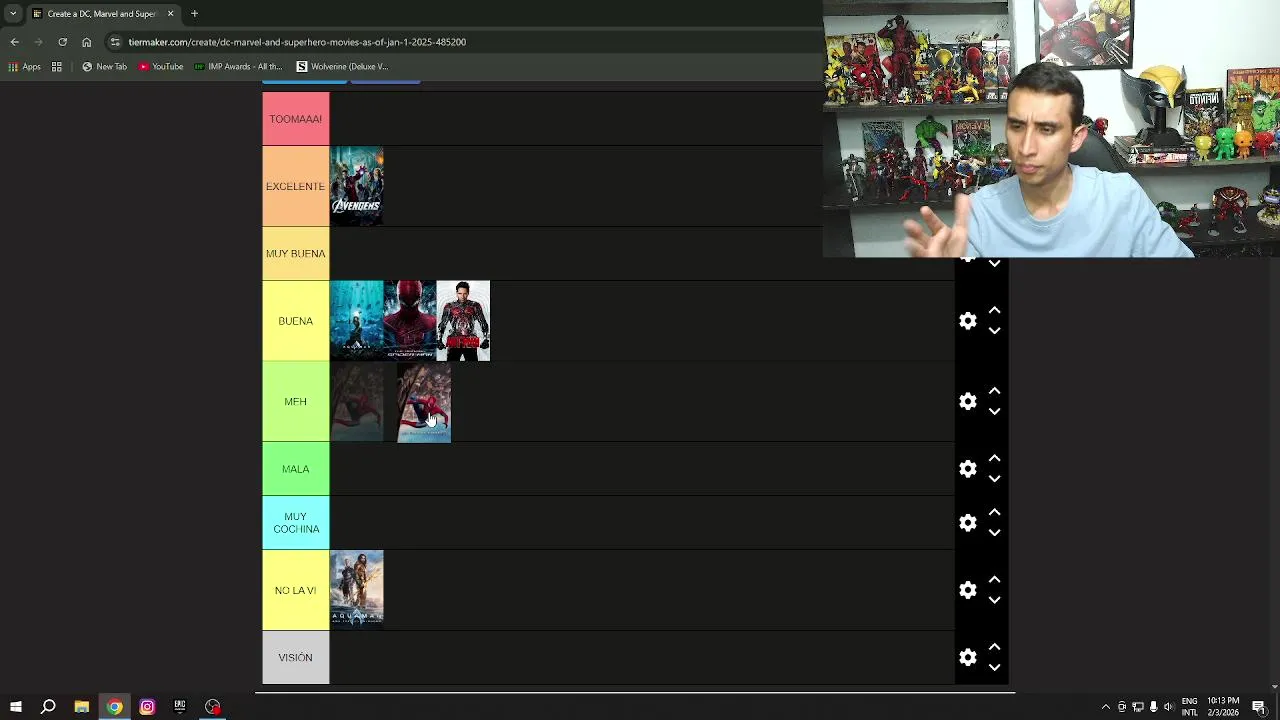Open settings gear for MEH tier
This screenshot has height=720, width=1280.
click(967, 402)
